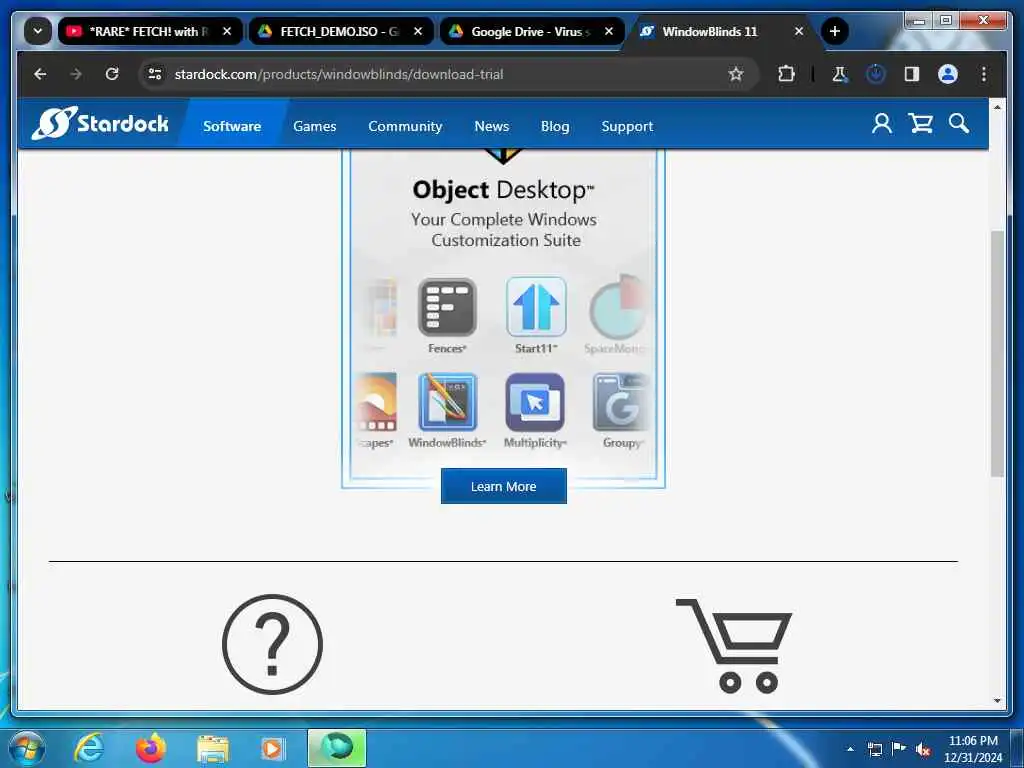Click the network tray icon

click(x=874, y=749)
